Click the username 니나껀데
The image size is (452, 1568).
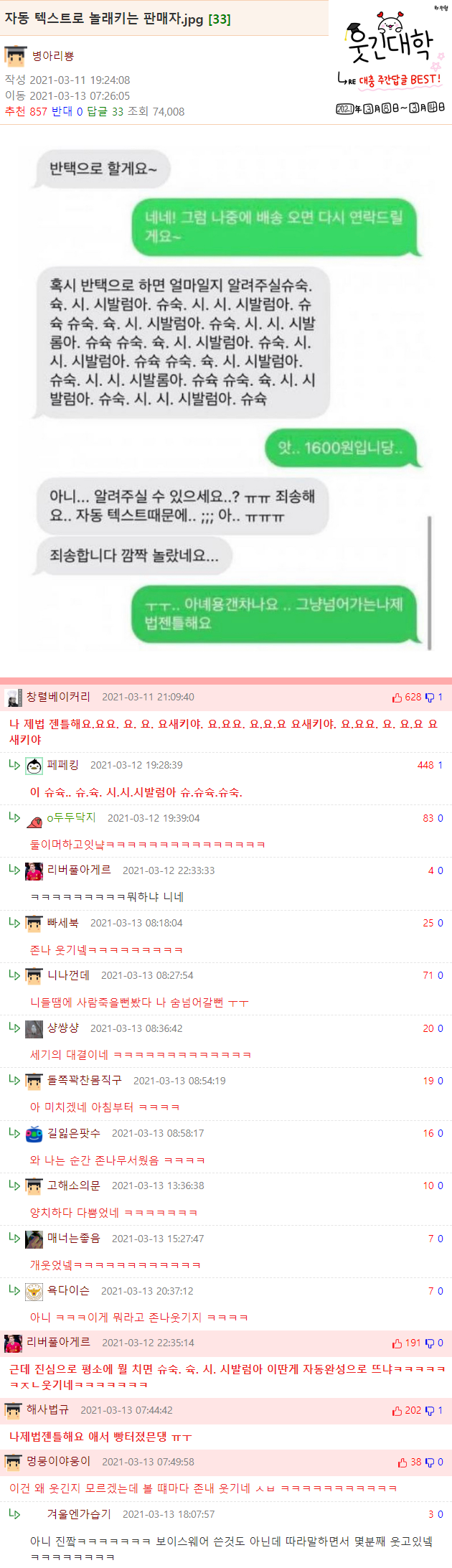click(68, 975)
